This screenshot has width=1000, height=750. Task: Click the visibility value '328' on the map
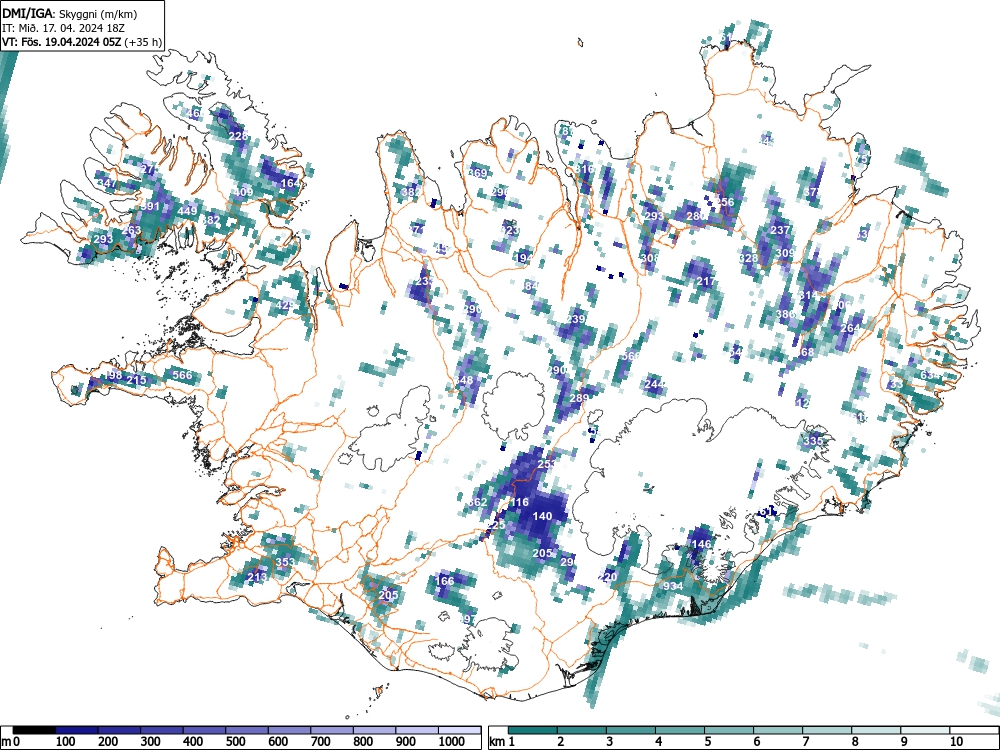point(748,258)
